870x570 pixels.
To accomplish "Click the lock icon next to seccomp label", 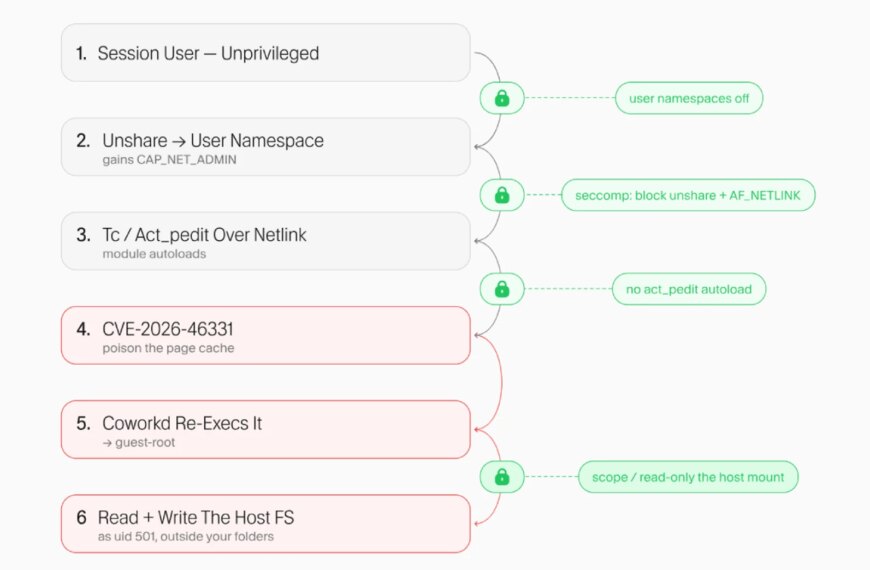I will click(502, 195).
